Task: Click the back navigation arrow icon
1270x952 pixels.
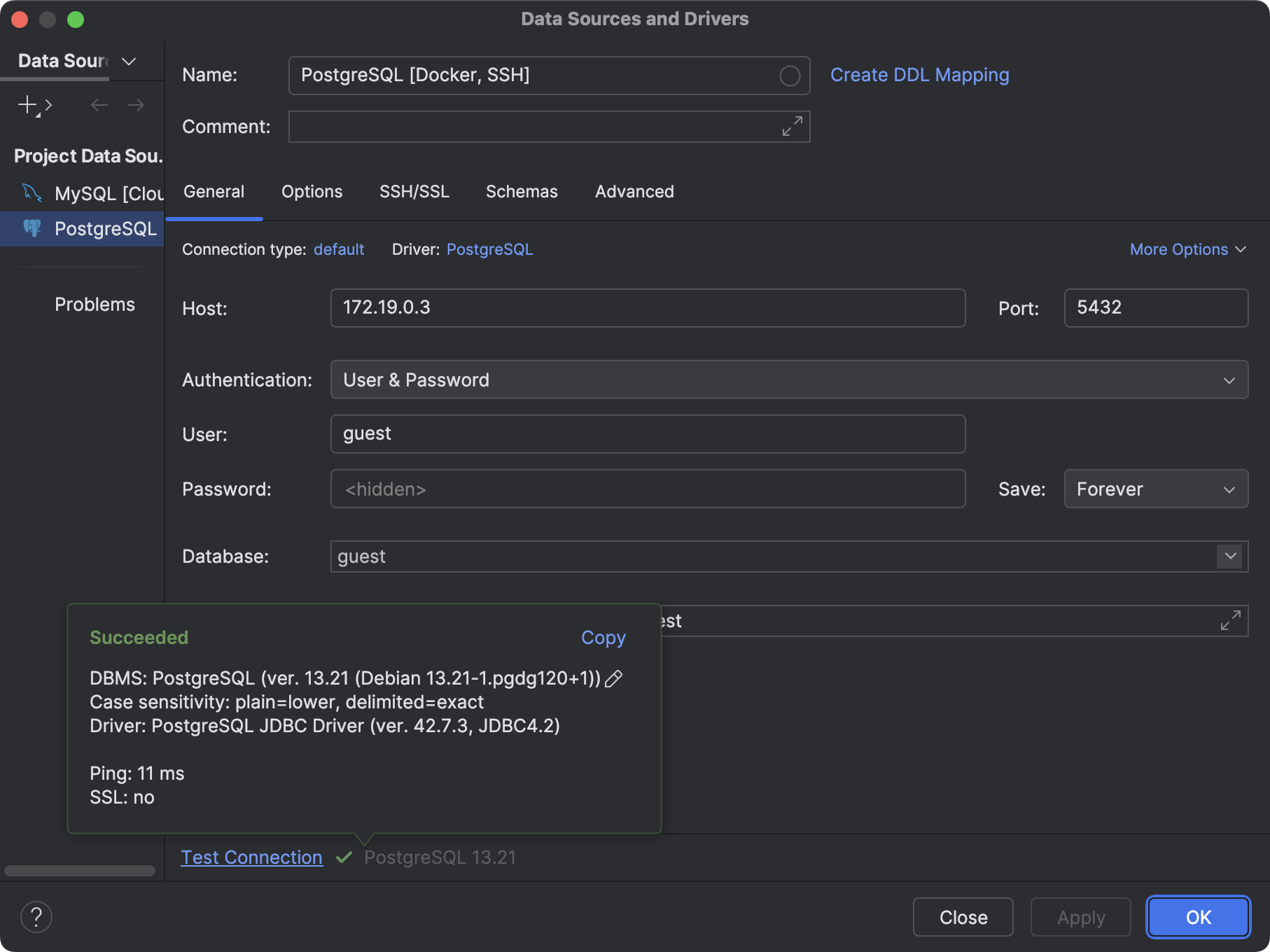Action: [x=99, y=105]
